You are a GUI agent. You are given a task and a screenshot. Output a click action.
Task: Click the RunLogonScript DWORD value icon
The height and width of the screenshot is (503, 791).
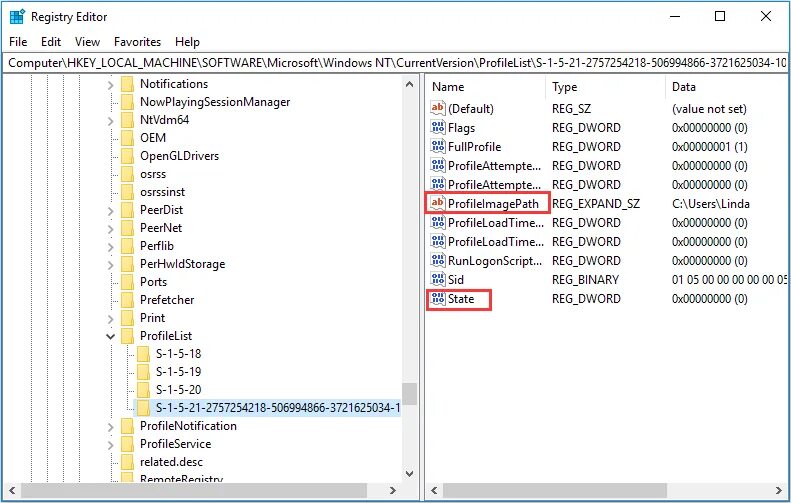click(437, 260)
